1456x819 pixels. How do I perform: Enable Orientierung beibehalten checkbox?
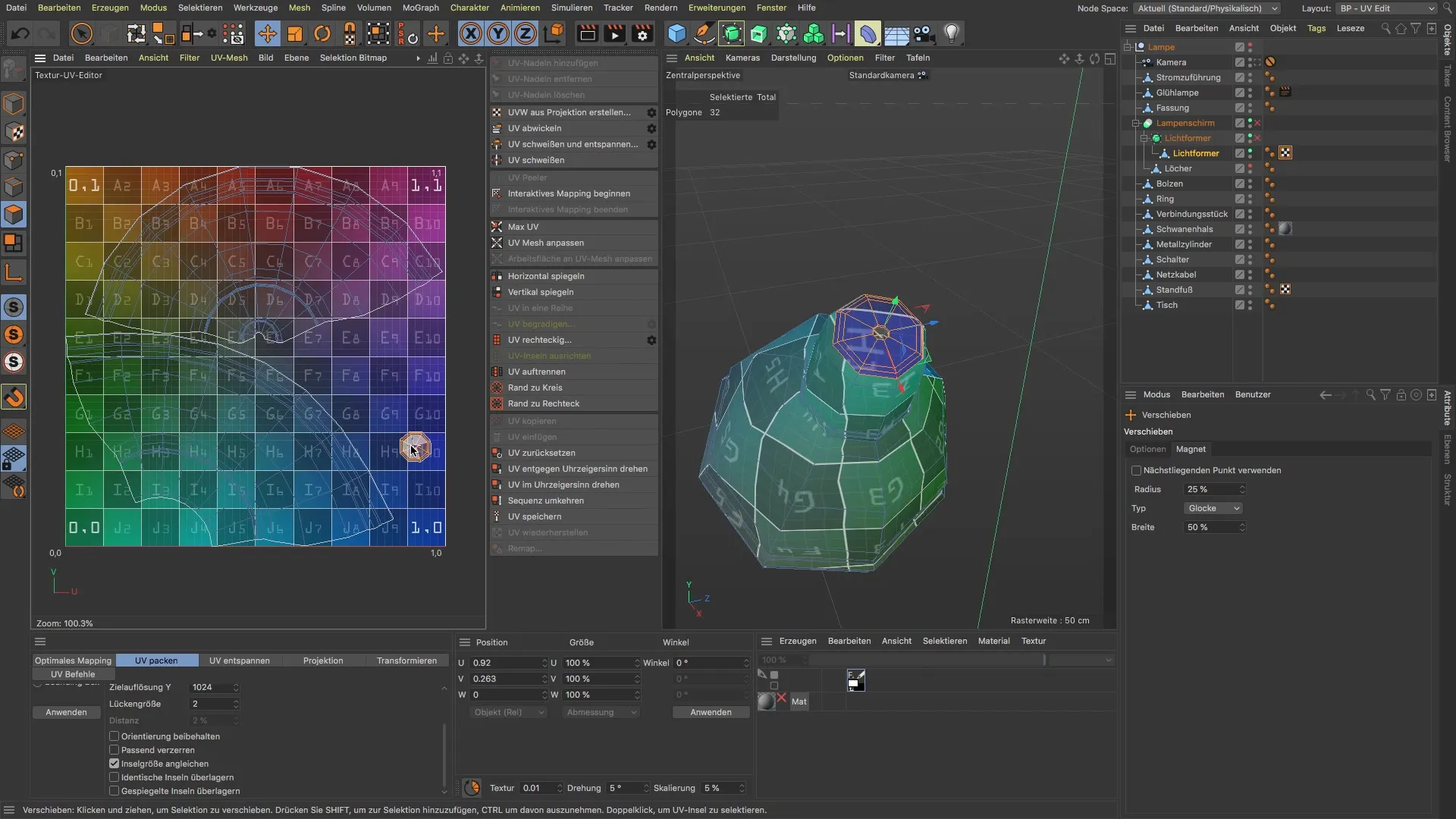coord(115,736)
